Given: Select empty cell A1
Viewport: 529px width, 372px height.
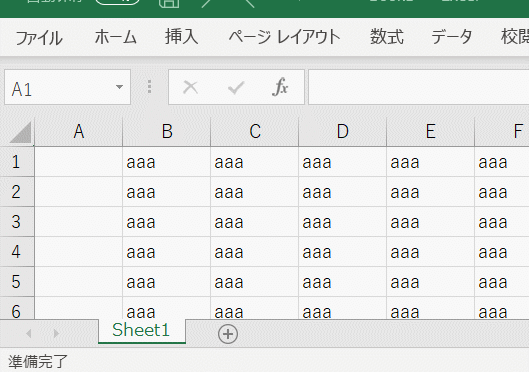Looking at the screenshot, I should pos(79,162).
